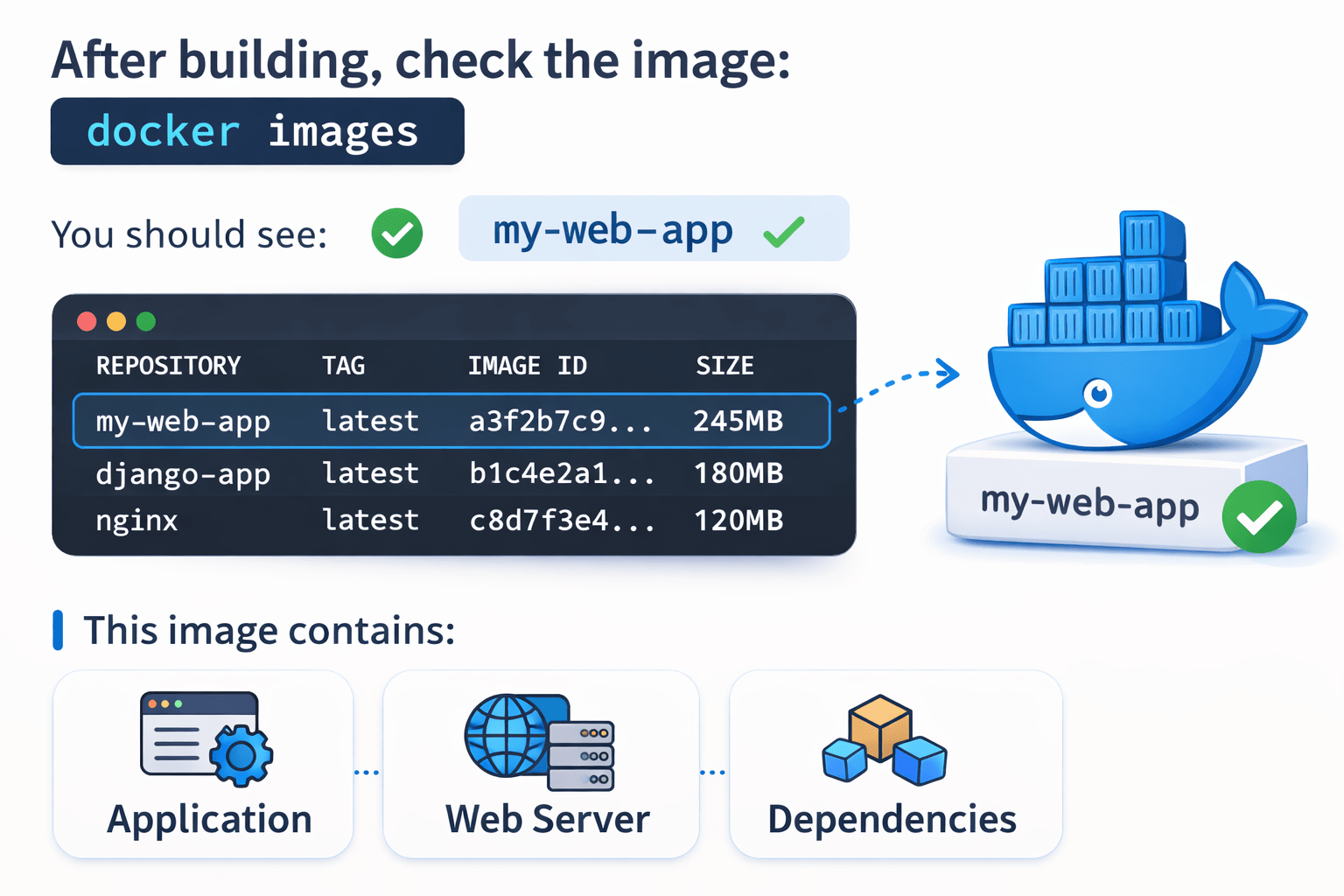
Task: Click the 'You should see:' text
Action: (190, 234)
